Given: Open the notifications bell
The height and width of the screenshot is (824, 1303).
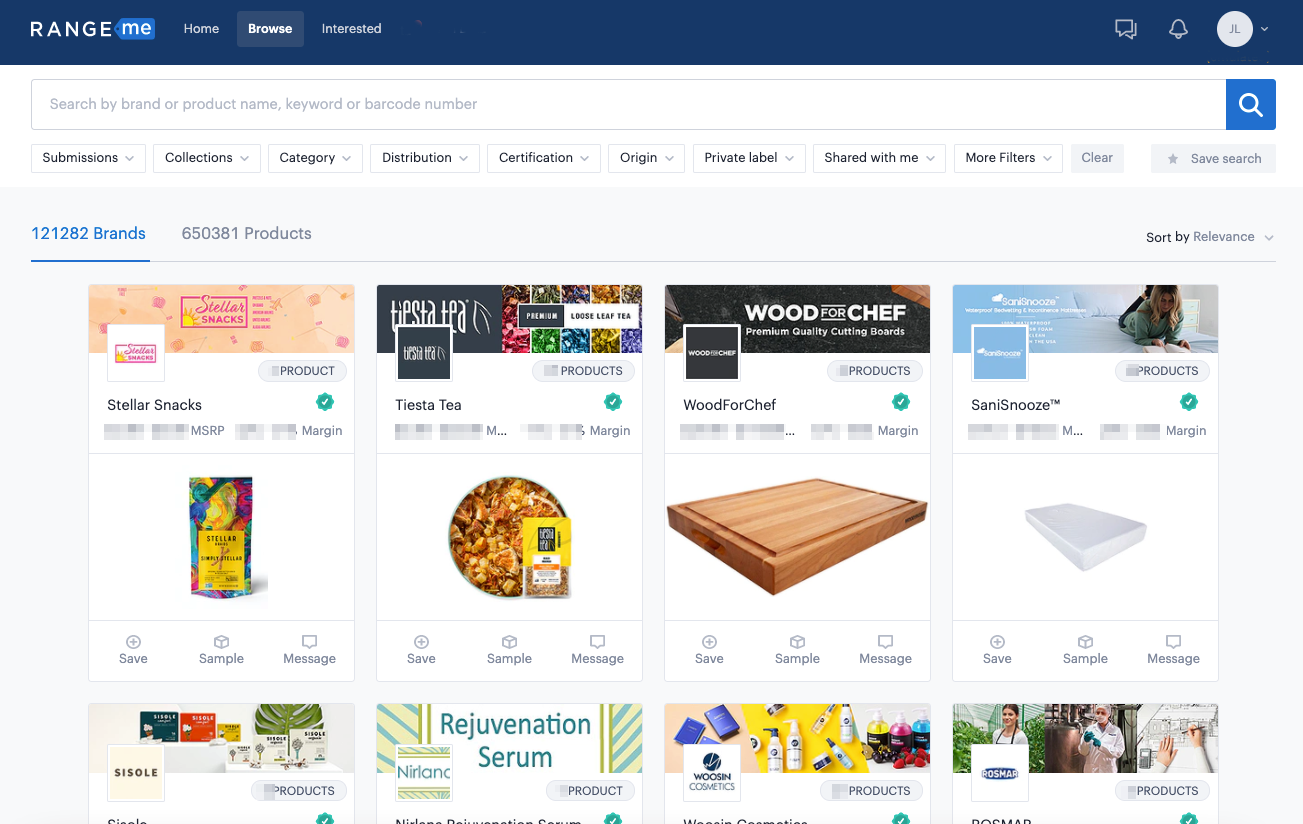Looking at the screenshot, I should pos(1178,29).
